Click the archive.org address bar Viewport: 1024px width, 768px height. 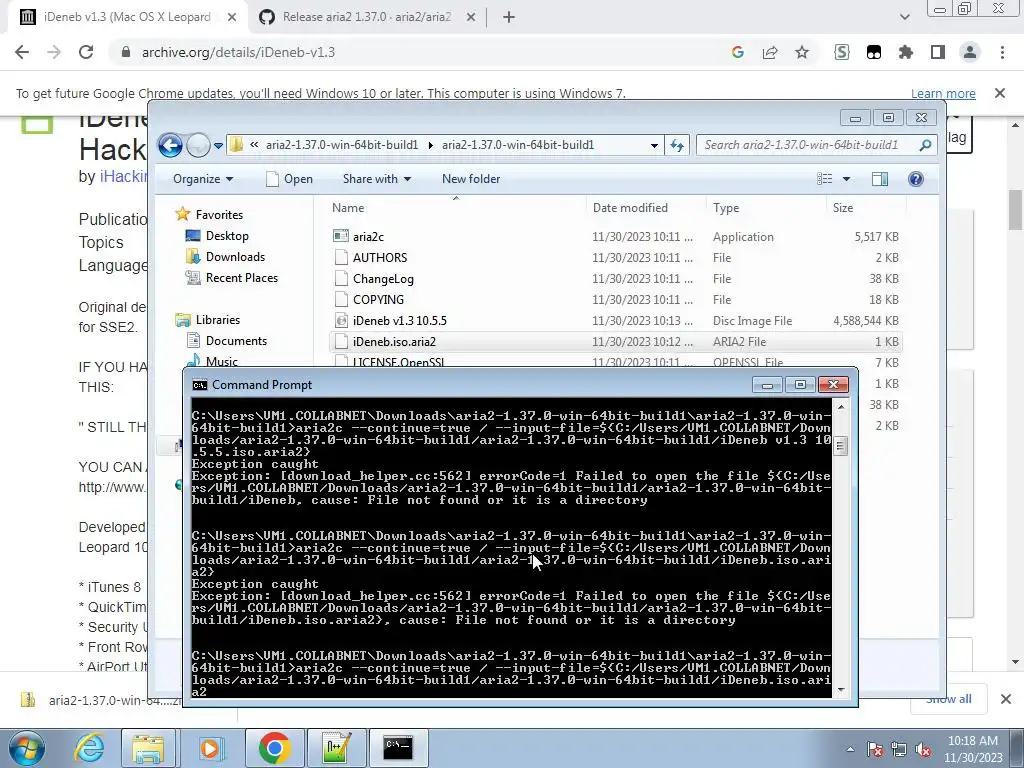coord(418,52)
